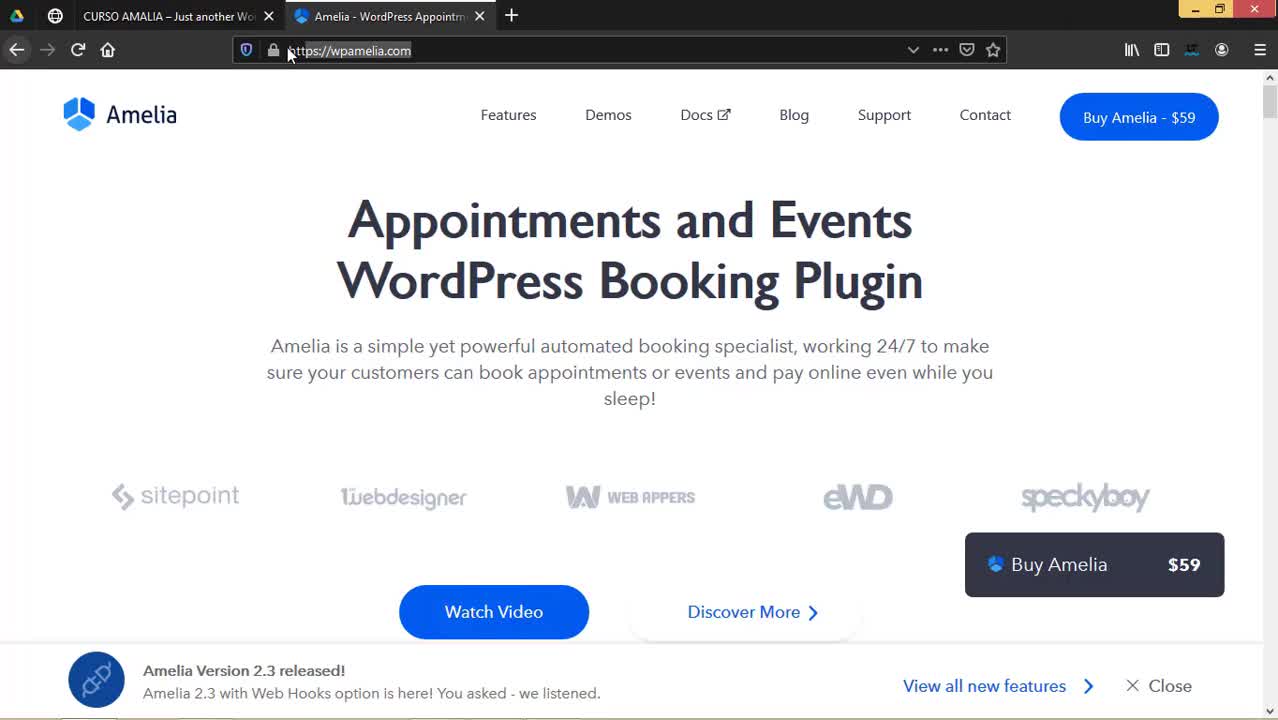Open the Docs external link

(x=705, y=115)
